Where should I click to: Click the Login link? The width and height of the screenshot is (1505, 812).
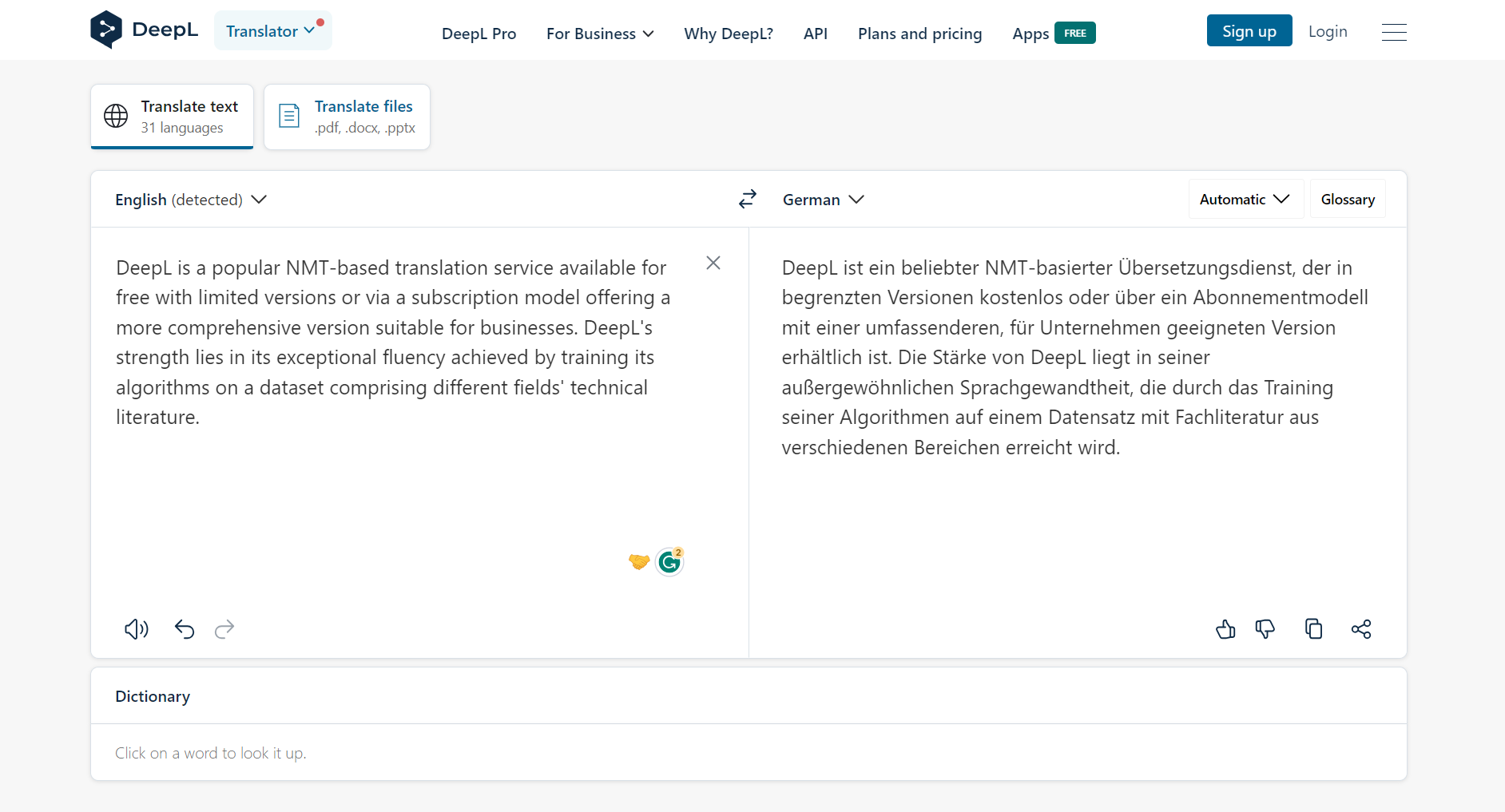coord(1328,31)
